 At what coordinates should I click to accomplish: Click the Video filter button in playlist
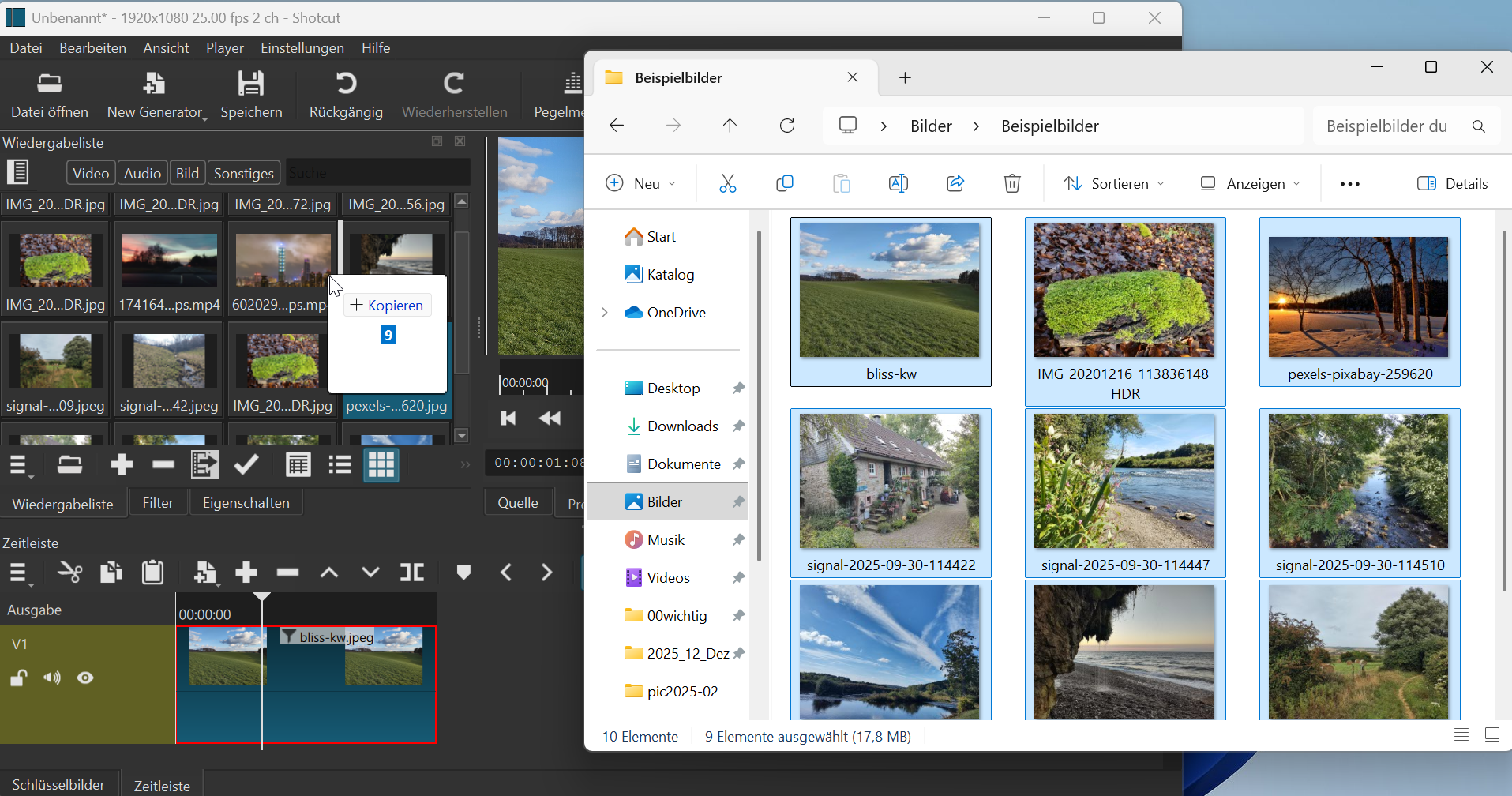[91, 174]
